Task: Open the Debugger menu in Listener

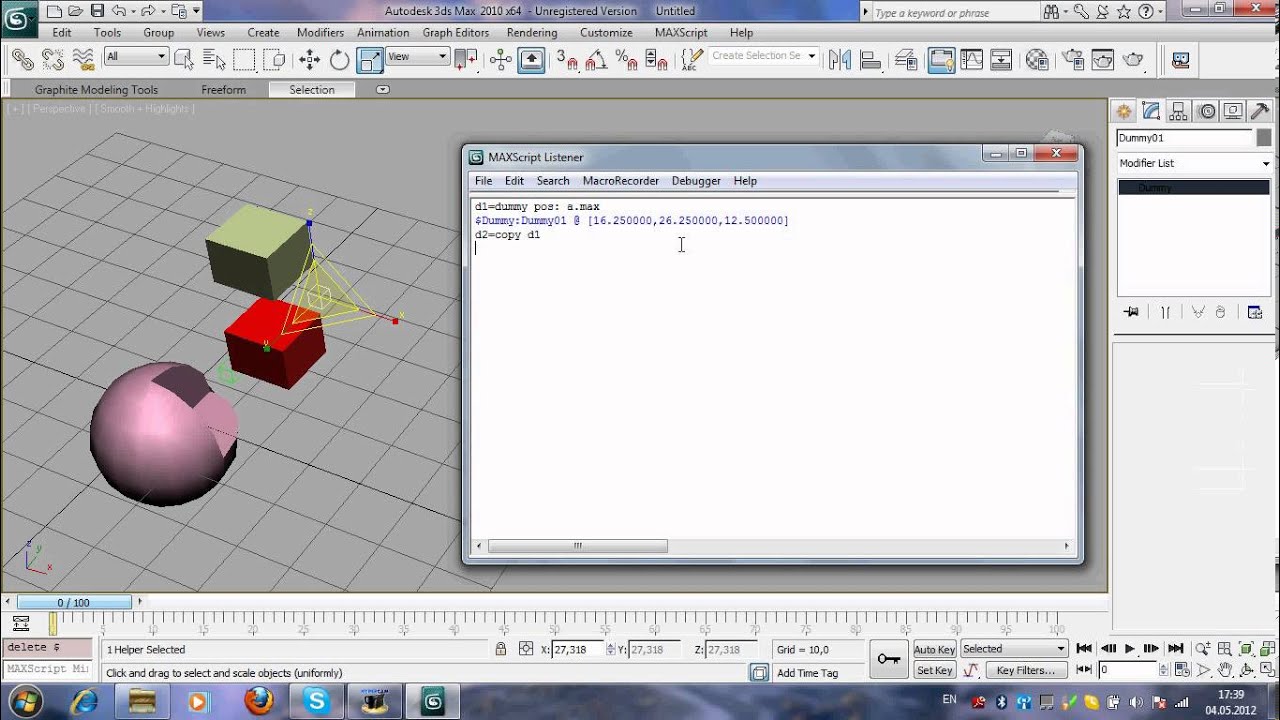Action: coord(696,181)
